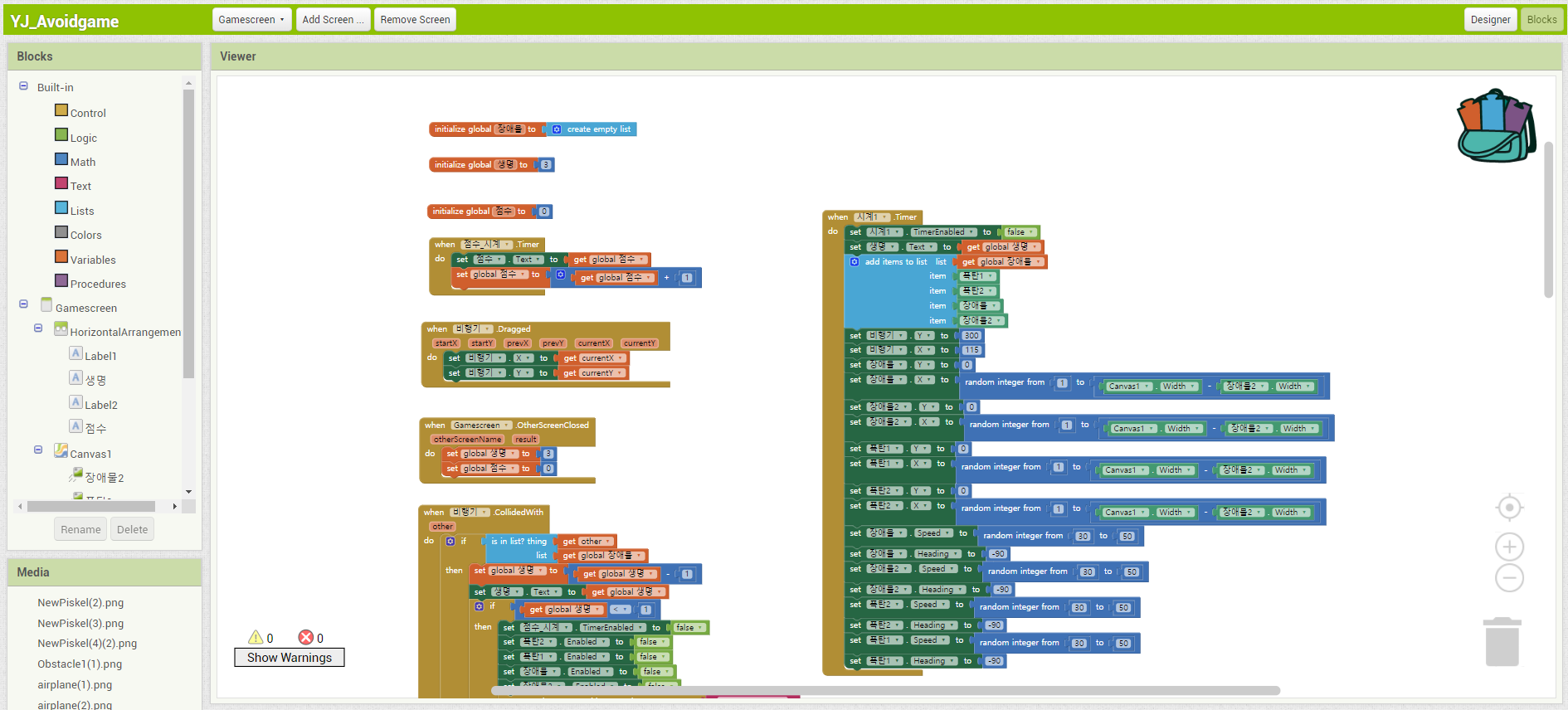Screen dimensions: 1568x710
Task: Click the Remove Screen button
Action: [415, 19]
